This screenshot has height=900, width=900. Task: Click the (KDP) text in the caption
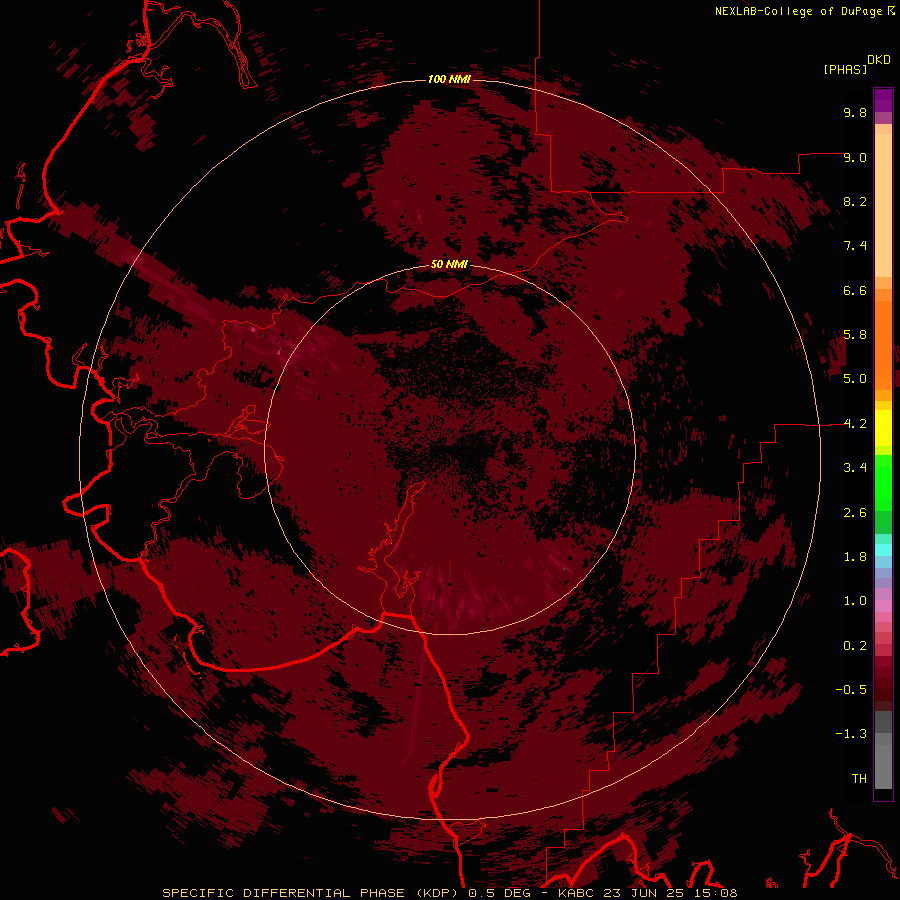tap(439, 893)
